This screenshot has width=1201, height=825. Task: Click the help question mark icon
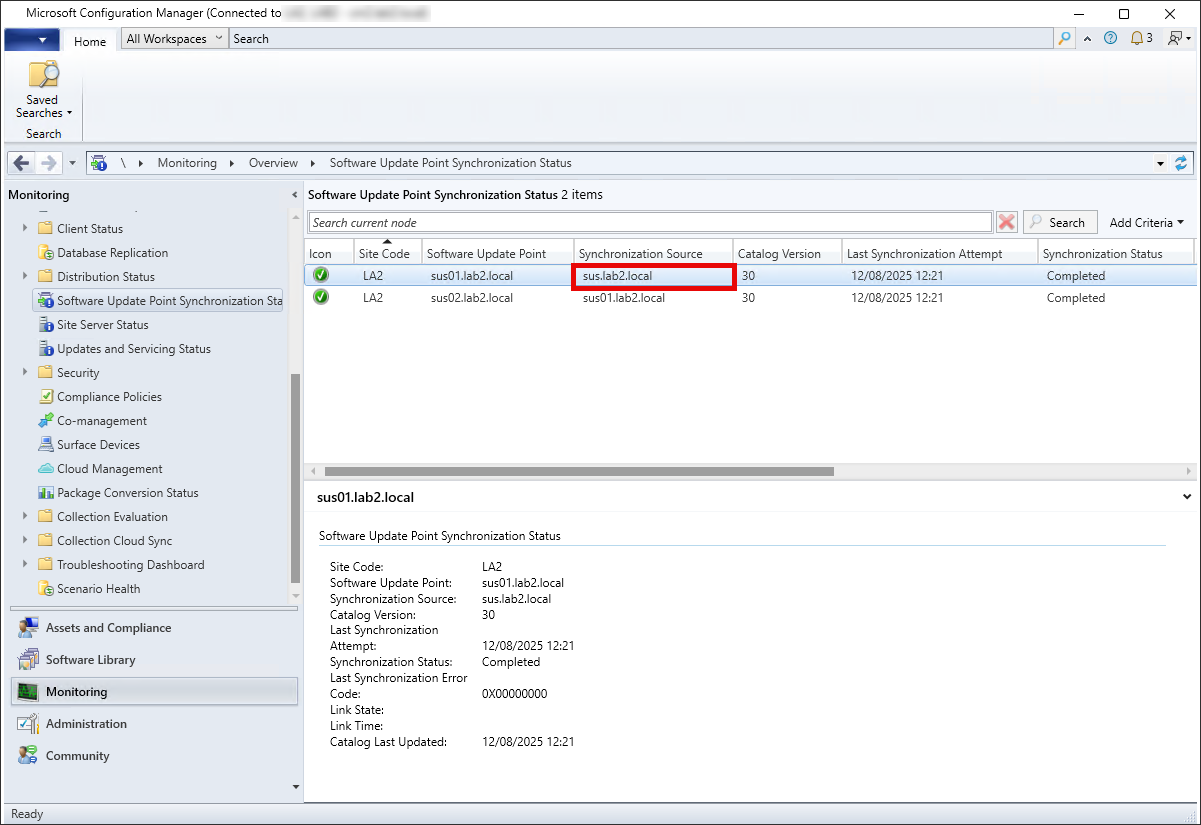1110,39
